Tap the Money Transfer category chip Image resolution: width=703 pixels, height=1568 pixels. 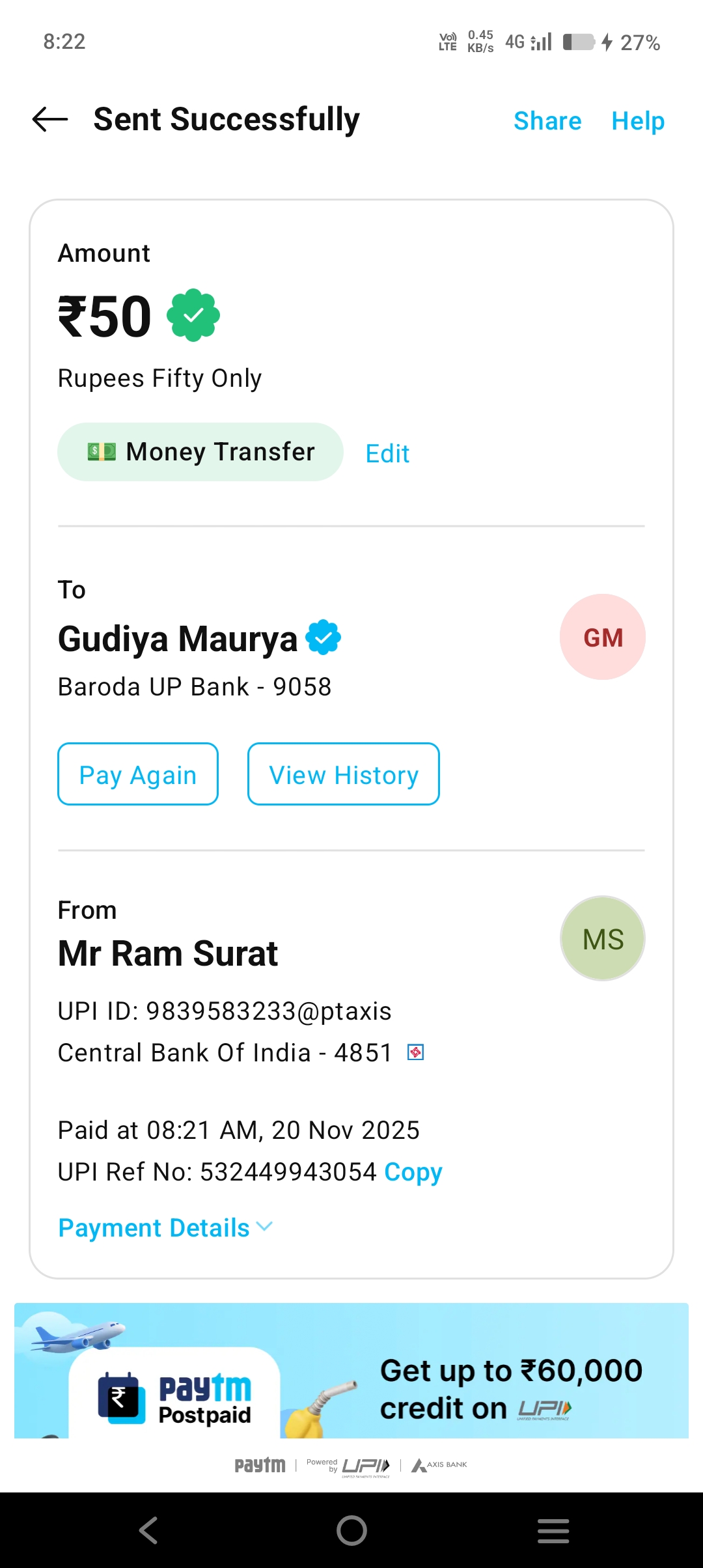point(200,452)
